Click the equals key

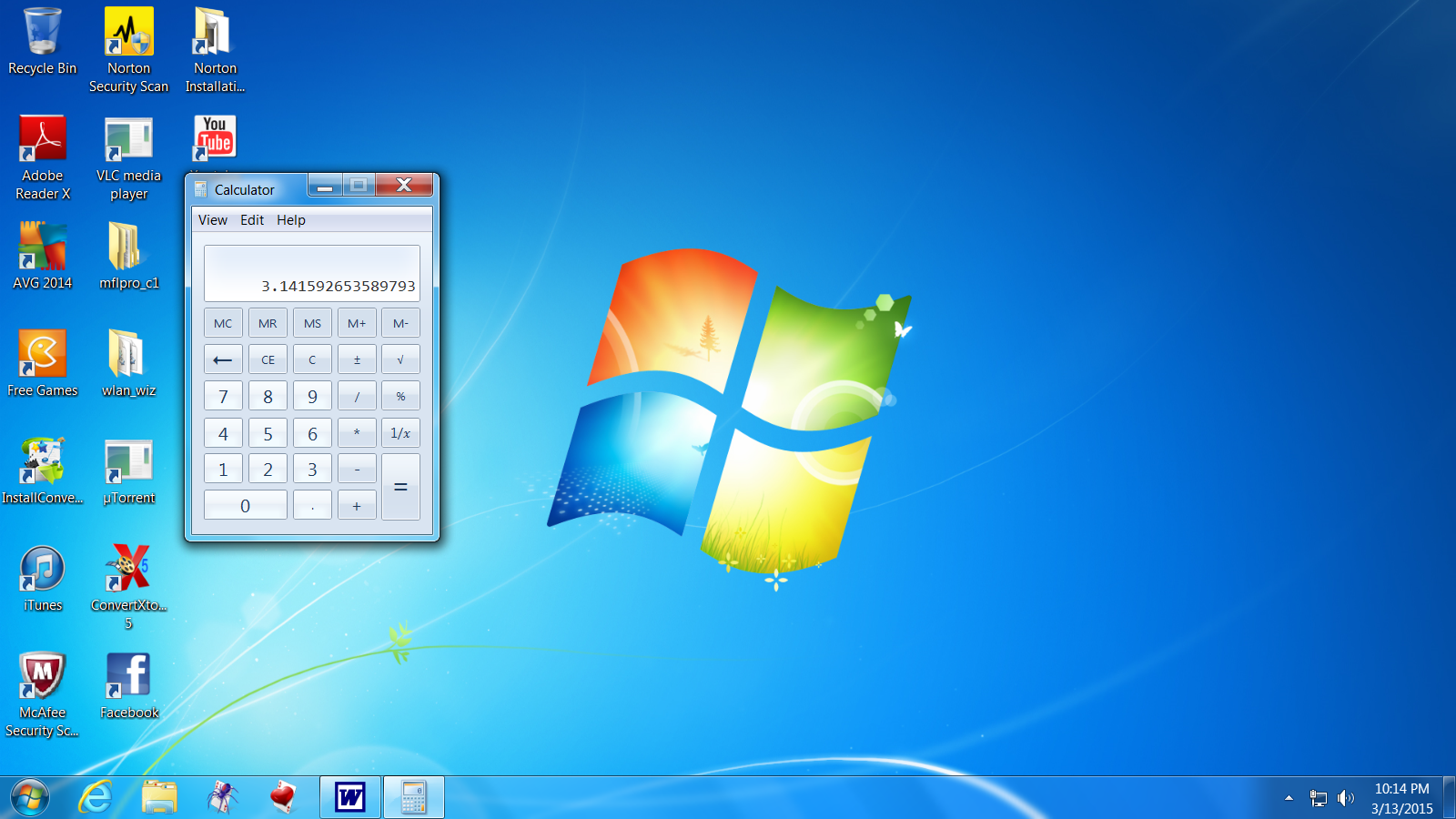point(400,487)
